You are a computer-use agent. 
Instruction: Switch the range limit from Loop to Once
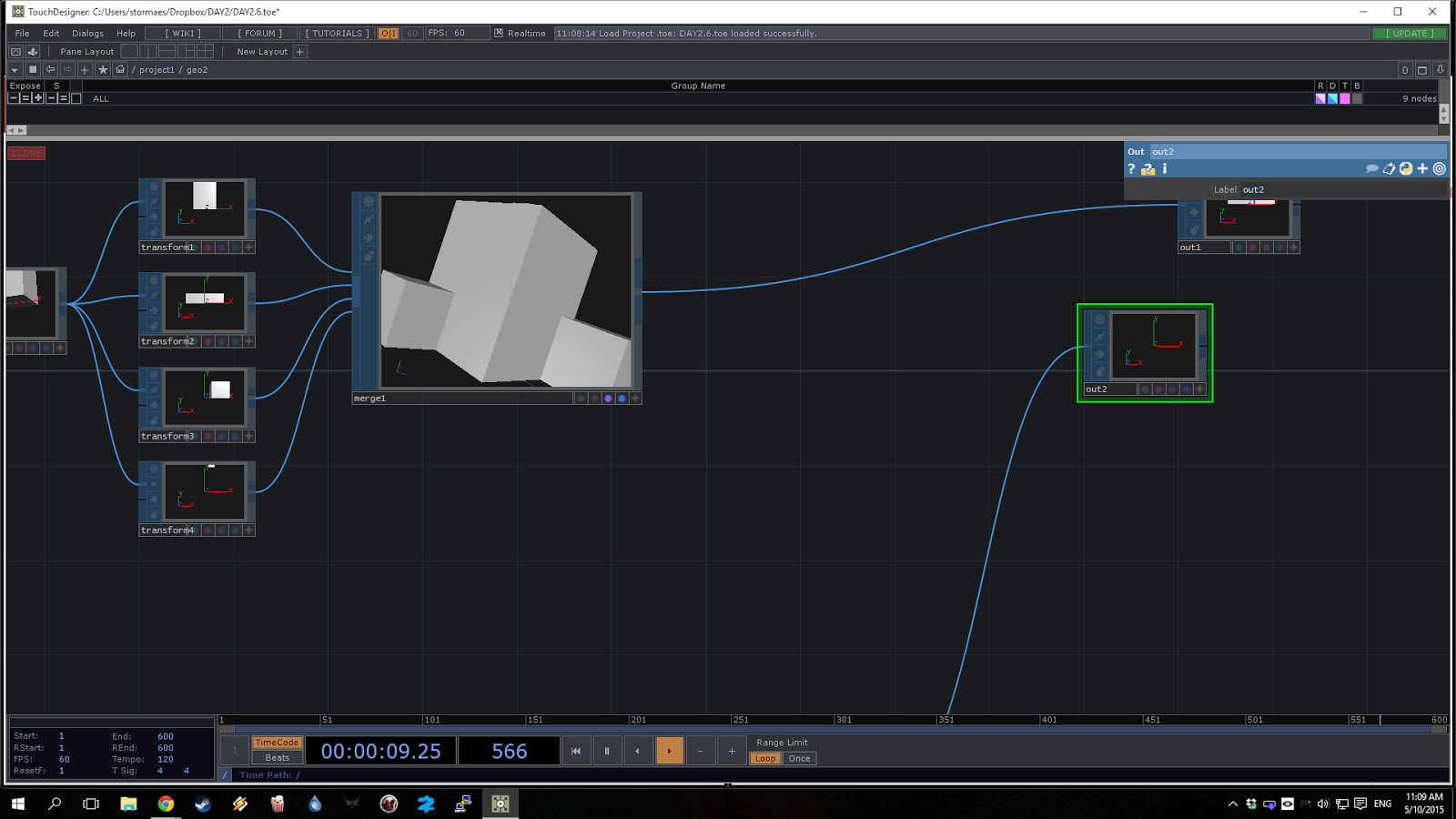pos(798,758)
